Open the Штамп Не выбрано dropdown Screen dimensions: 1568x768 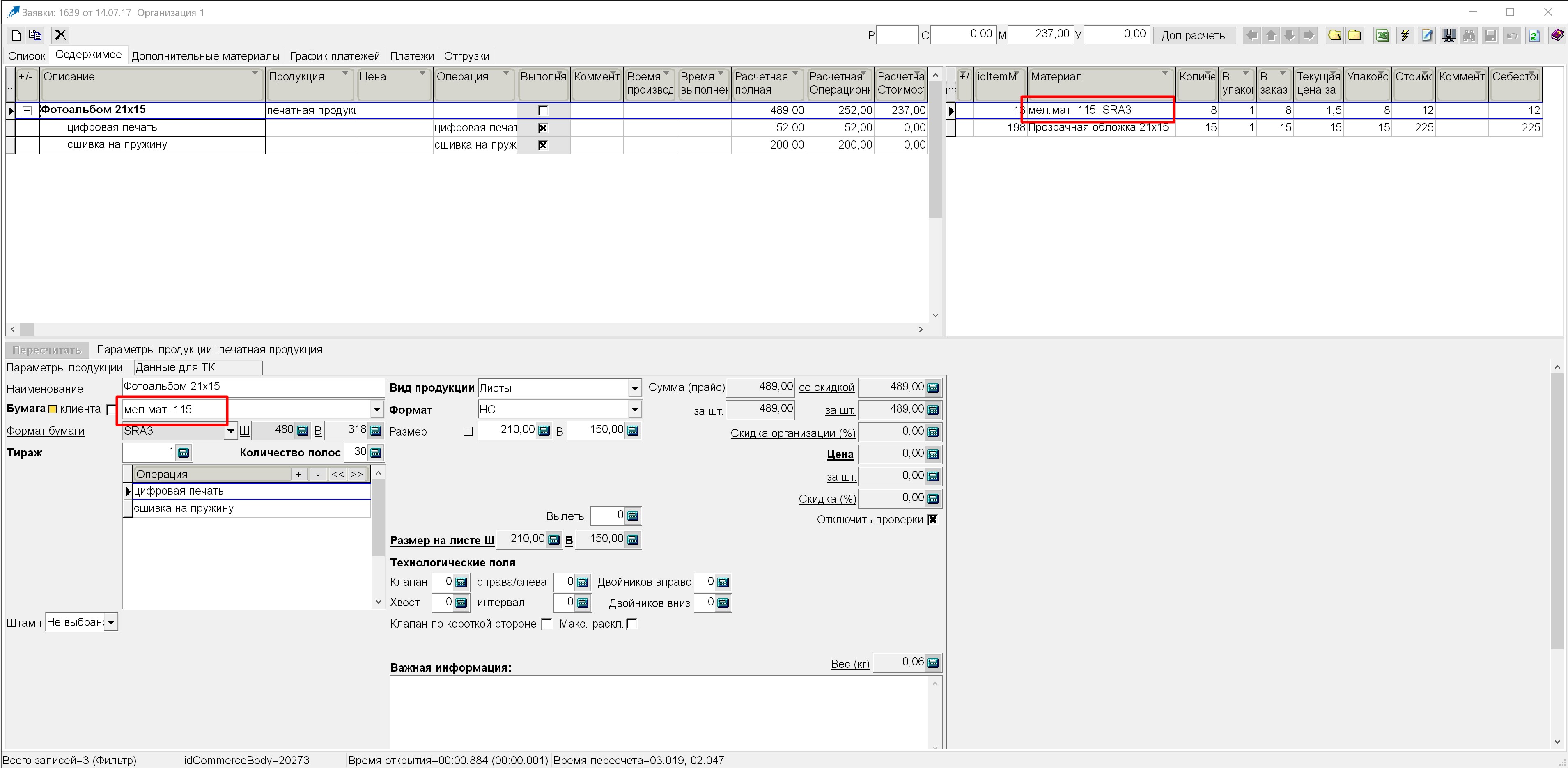[111, 623]
